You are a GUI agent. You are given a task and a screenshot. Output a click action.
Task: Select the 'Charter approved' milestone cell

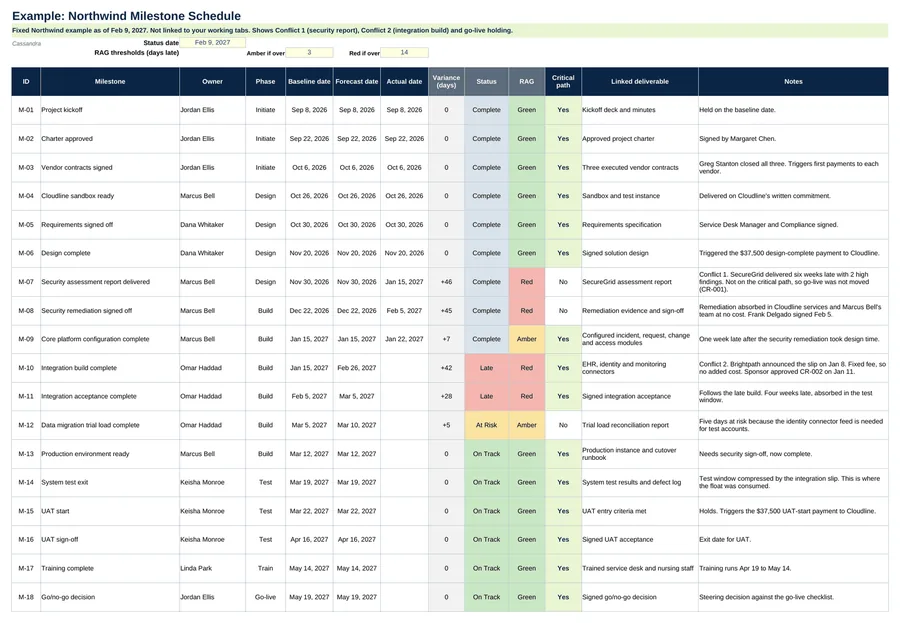(x=110, y=138)
